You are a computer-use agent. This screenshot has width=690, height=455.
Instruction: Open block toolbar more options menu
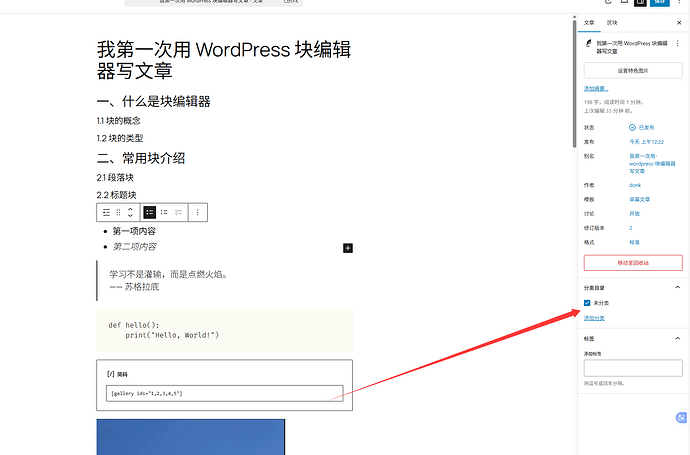[198, 213]
